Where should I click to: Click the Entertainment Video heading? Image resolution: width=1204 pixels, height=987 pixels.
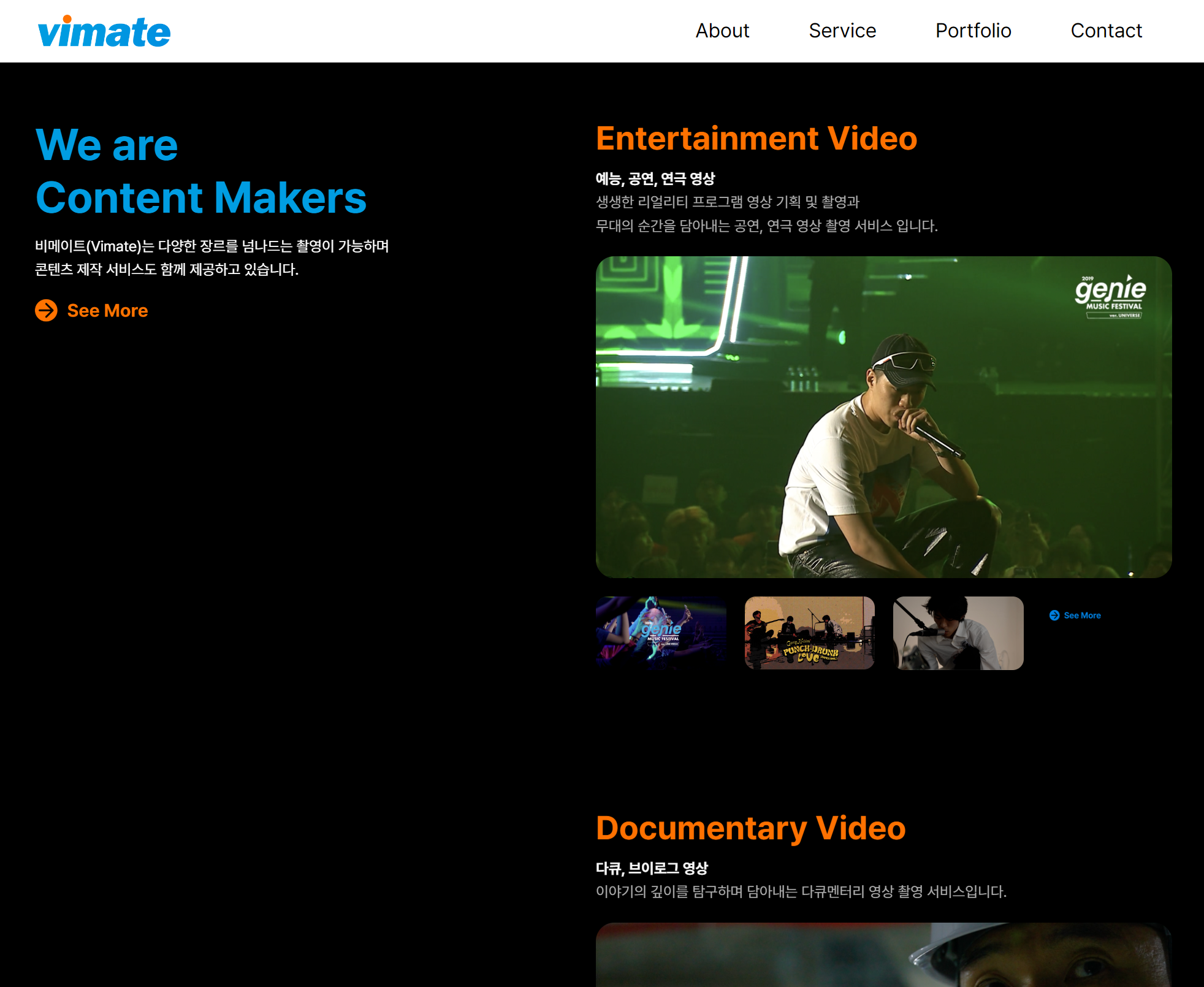pos(756,139)
